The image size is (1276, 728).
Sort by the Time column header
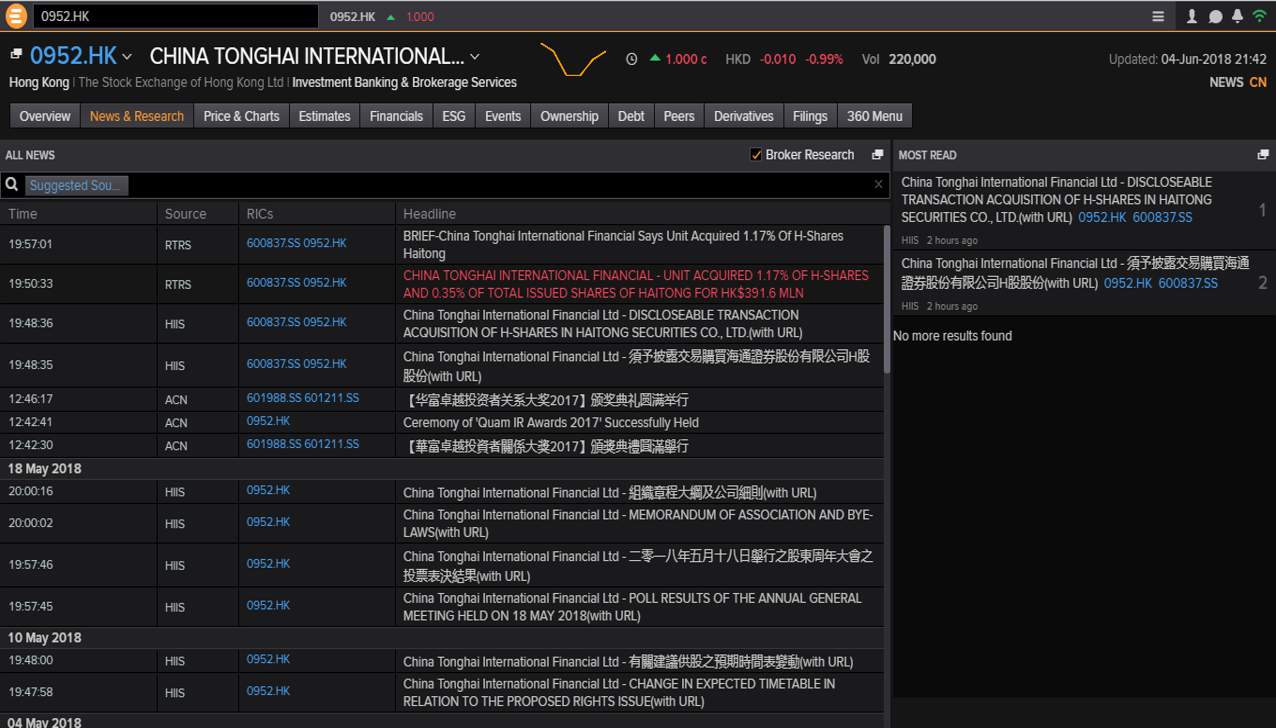click(23, 213)
